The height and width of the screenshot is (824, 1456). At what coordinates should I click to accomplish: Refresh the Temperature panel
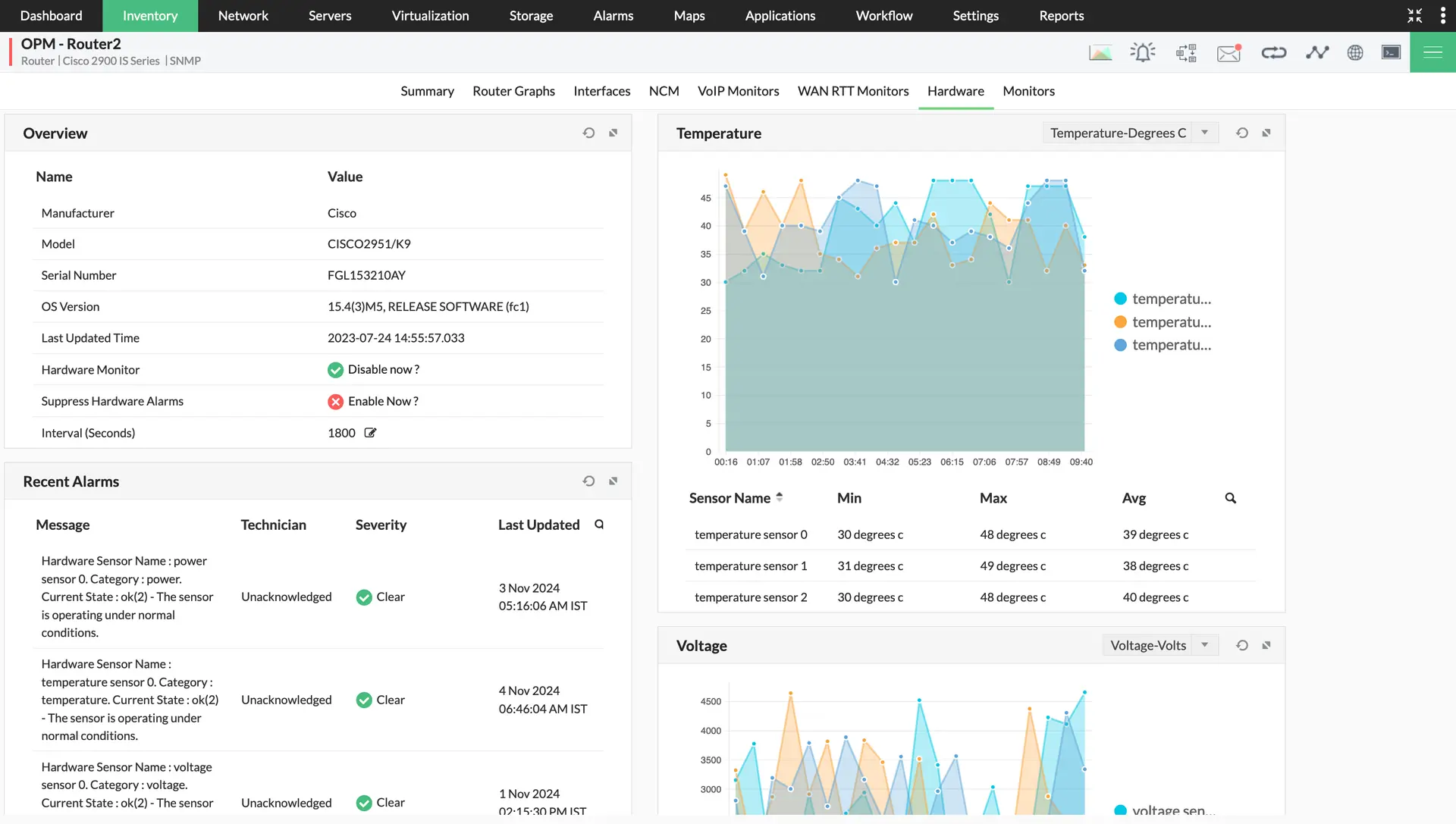pos(1241,133)
